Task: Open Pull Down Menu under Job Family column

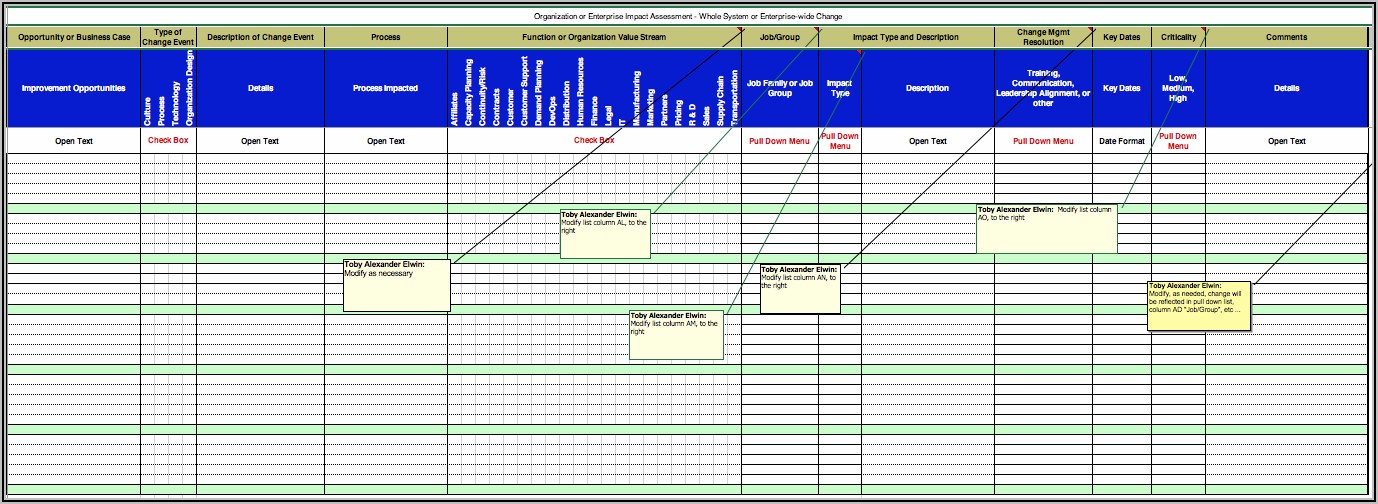Action: [x=779, y=141]
